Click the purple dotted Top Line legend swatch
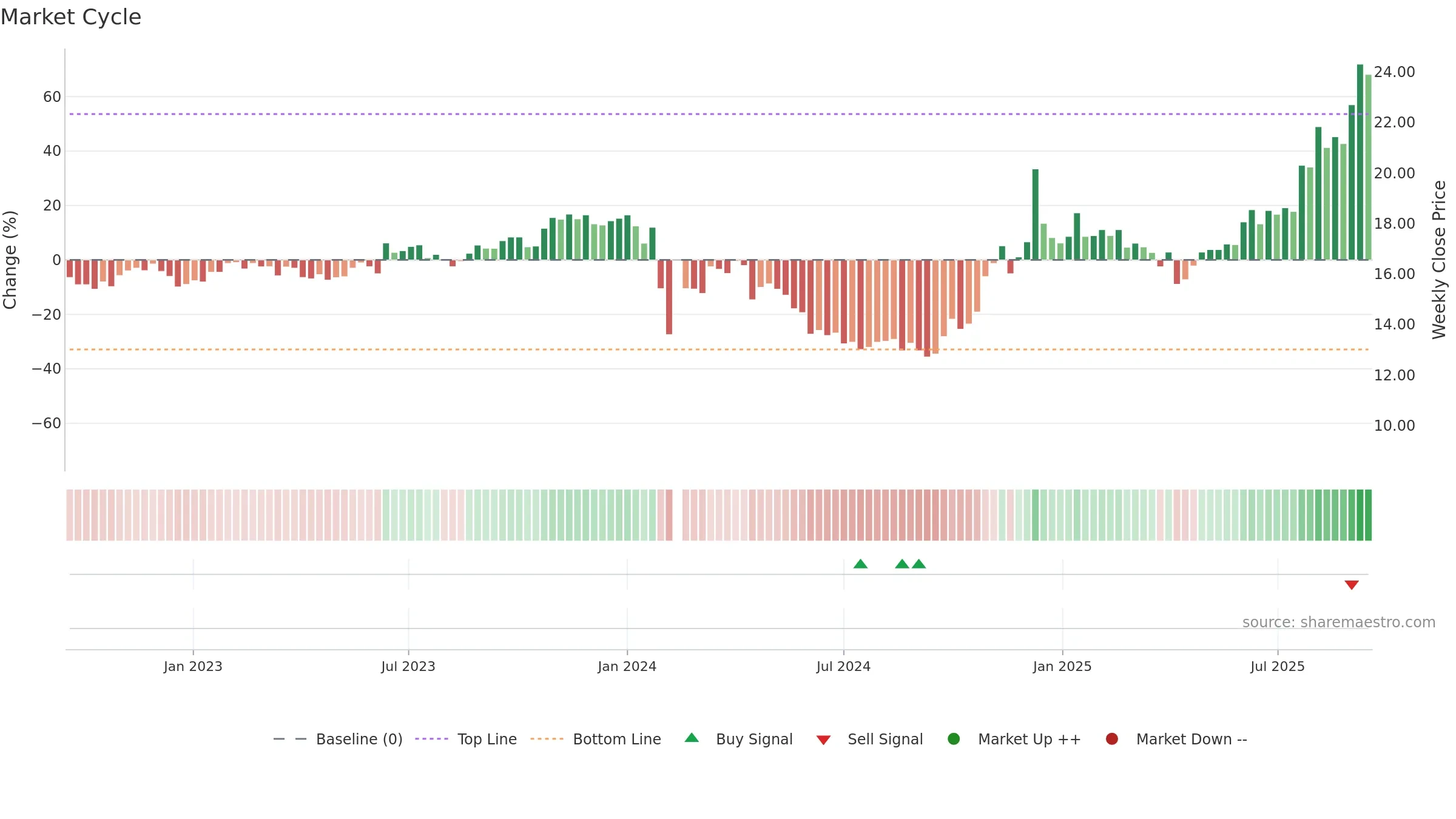The width and height of the screenshot is (1456, 819). coord(431,739)
